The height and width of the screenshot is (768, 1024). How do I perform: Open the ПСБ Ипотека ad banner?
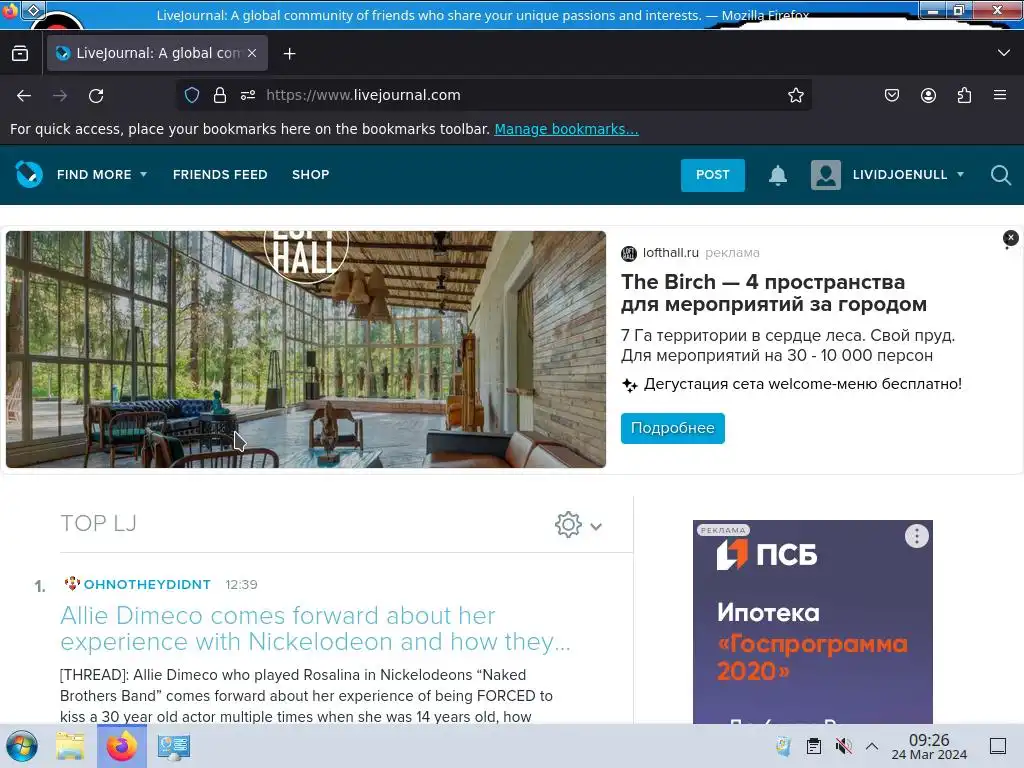point(812,622)
